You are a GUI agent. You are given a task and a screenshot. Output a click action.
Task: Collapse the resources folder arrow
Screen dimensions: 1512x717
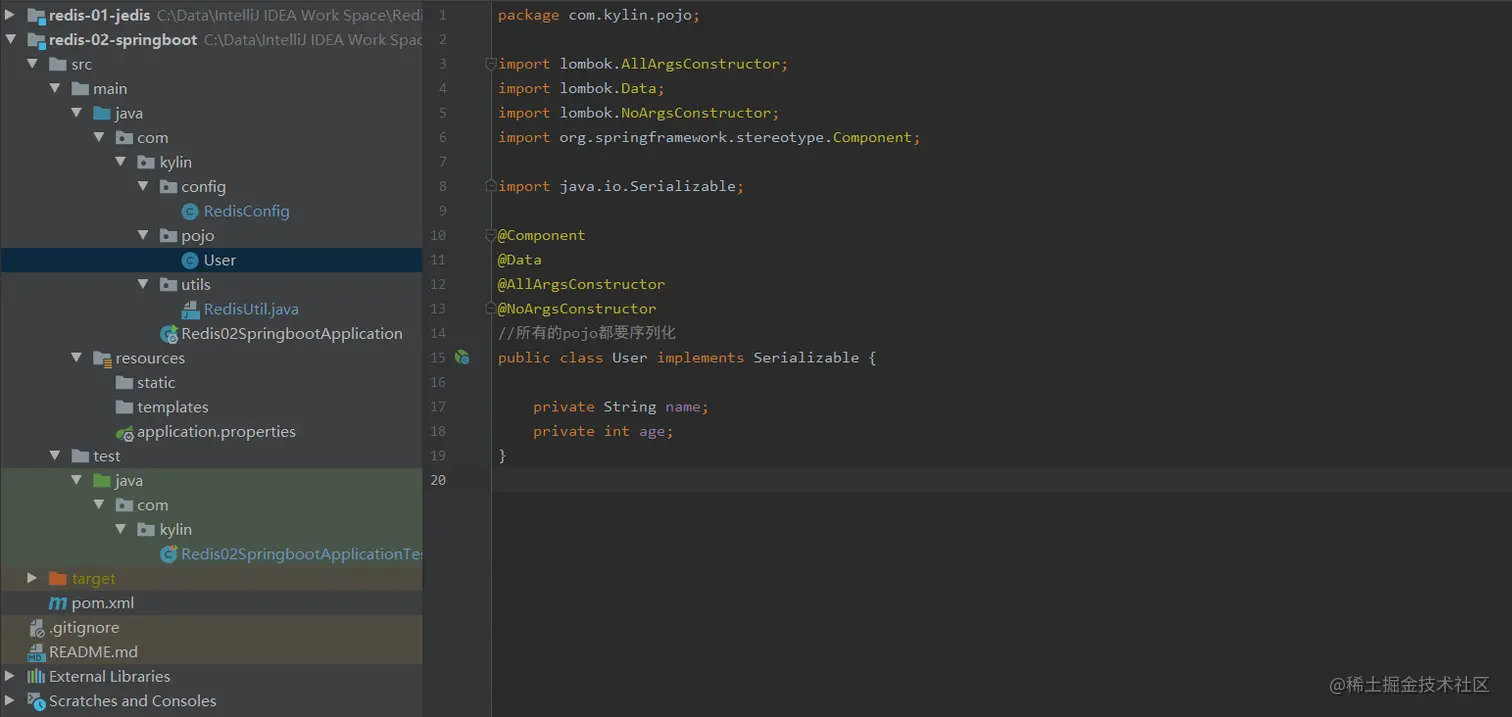76,357
